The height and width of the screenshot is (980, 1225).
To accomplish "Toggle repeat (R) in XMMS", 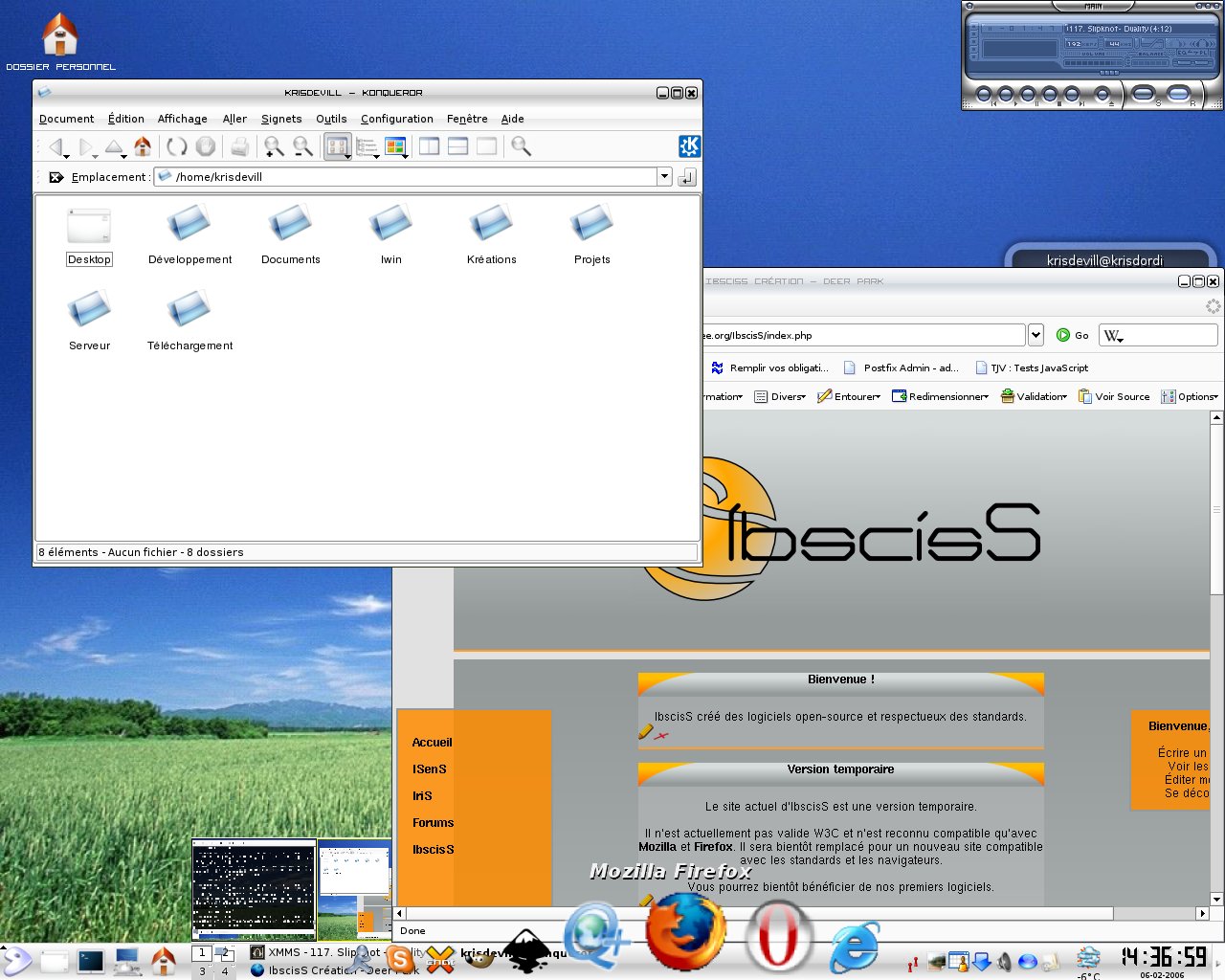I will (1179, 94).
